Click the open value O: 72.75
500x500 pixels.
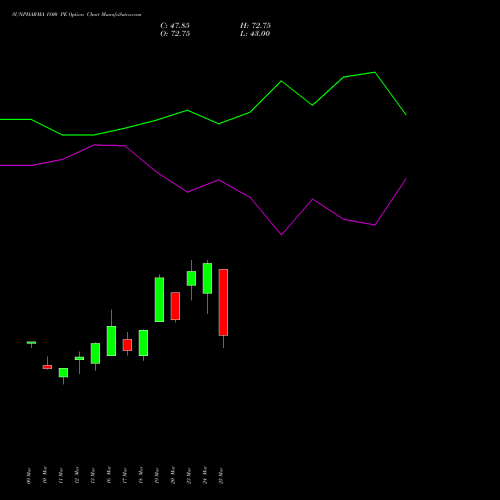(x=175, y=34)
